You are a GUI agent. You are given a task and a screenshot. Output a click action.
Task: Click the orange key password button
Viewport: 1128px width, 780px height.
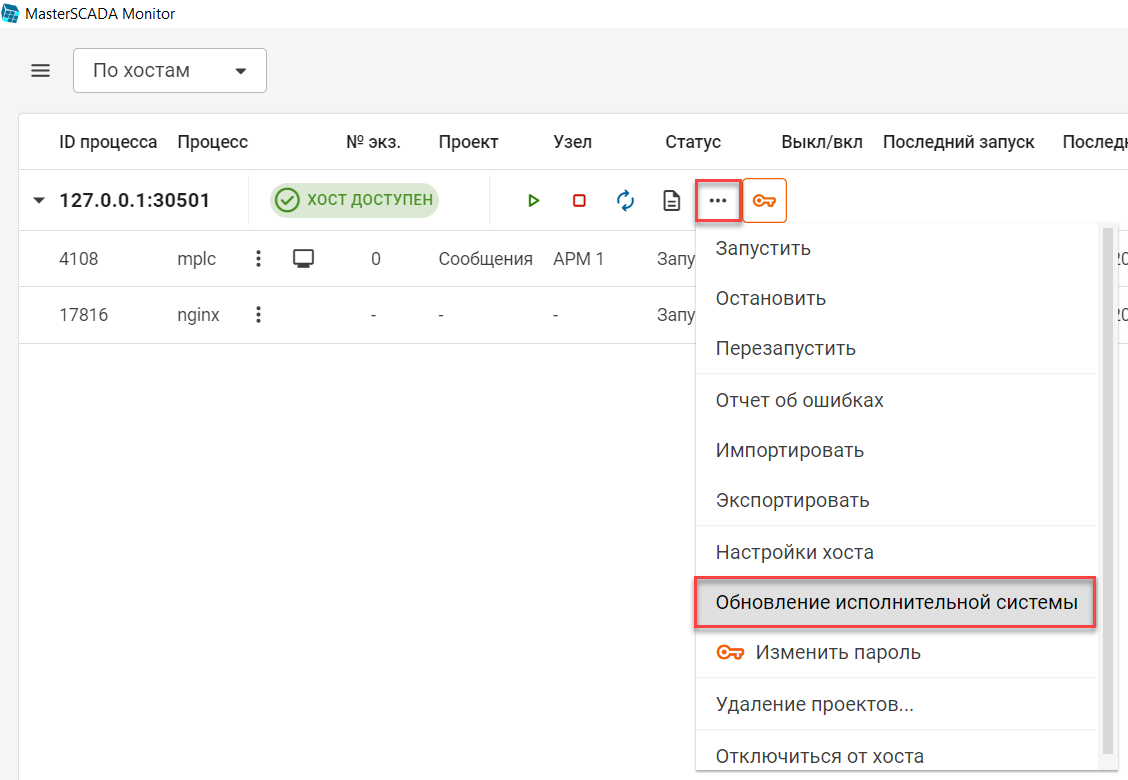coord(764,201)
